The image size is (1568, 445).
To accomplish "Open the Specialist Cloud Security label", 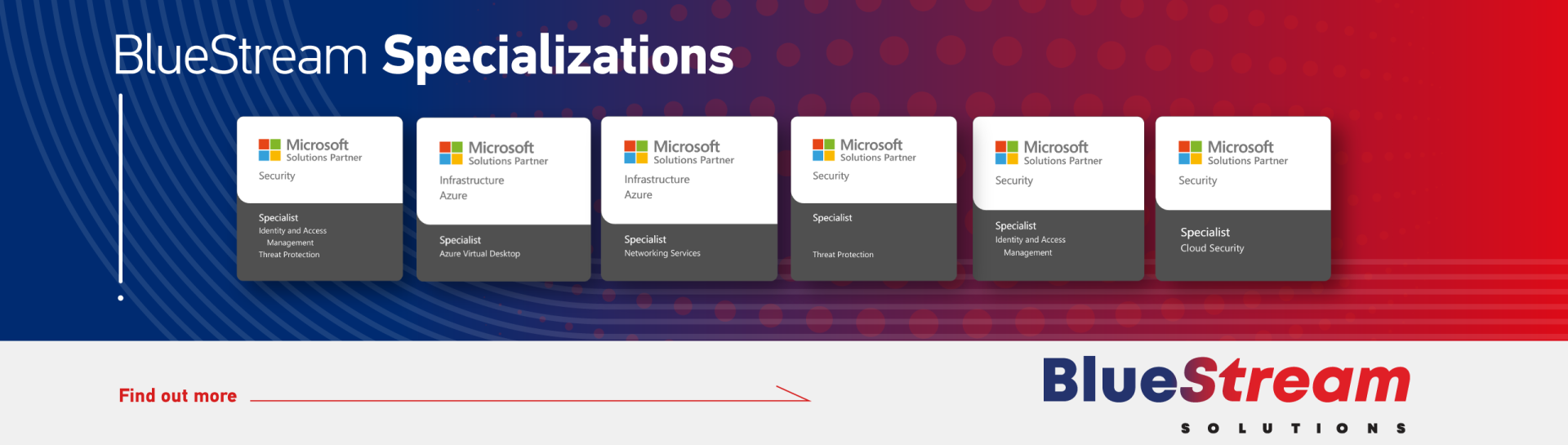I will [x=1212, y=240].
